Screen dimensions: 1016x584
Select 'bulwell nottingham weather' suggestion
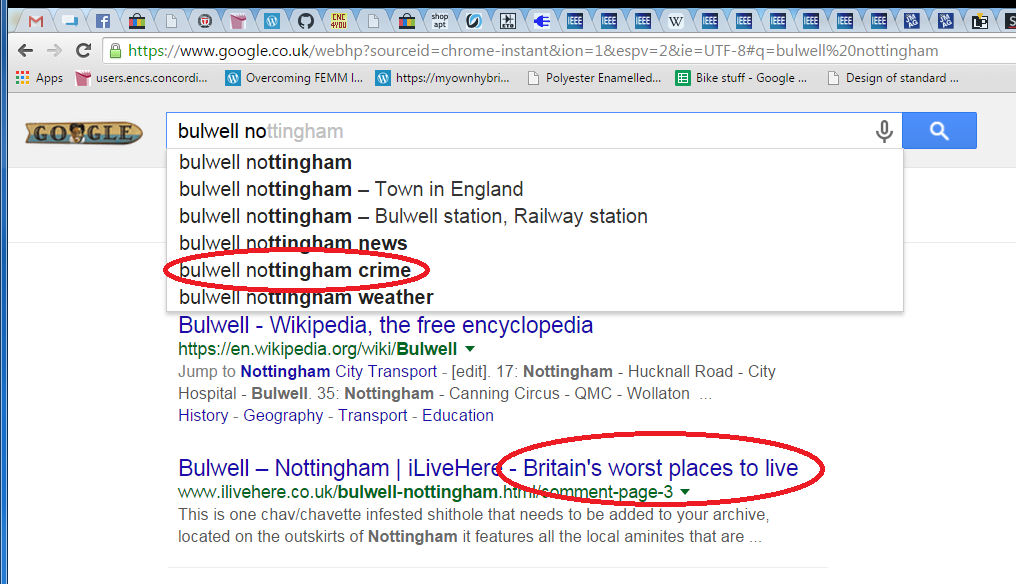tap(306, 297)
